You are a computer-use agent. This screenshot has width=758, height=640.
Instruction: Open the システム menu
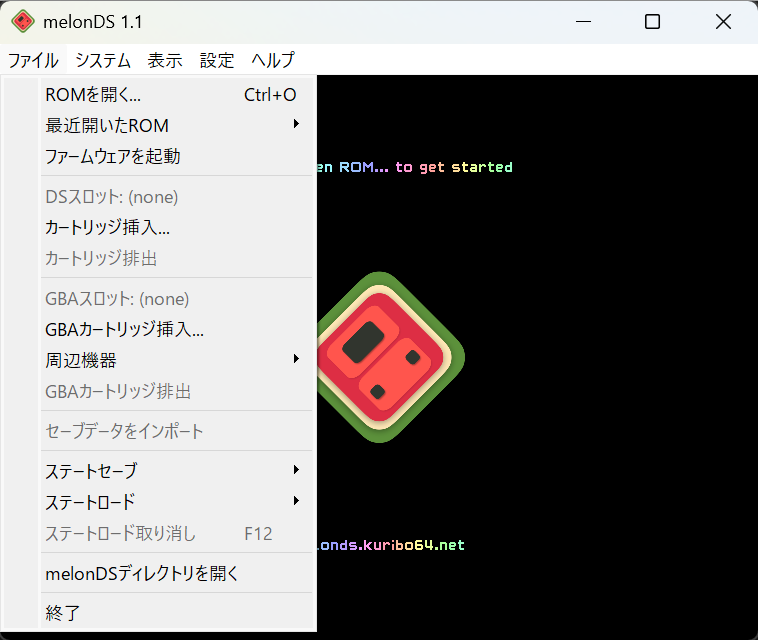point(103,60)
